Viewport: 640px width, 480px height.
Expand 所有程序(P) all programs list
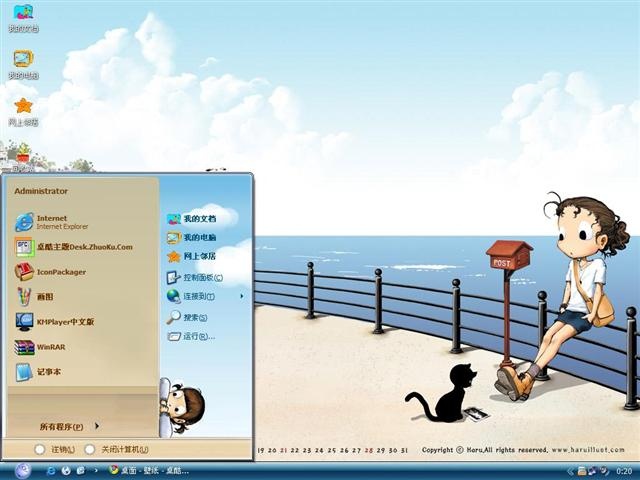(x=69, y=427)
